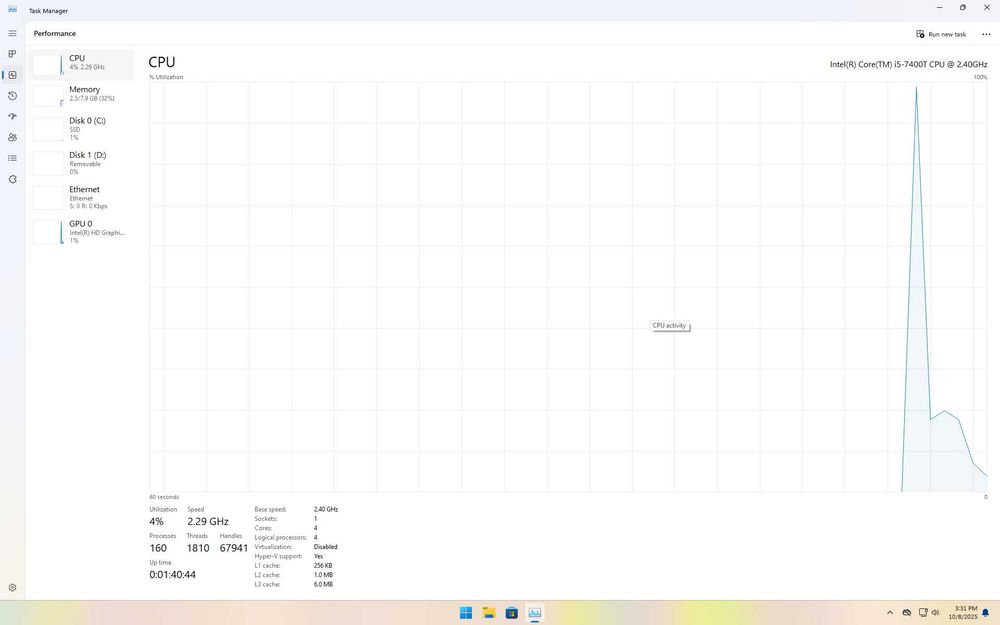The width and height of the screenshot is (1000, 625).
Task: Click Task Manager taskbar icon
Action: pyautogui.click(x=534, y=613)
